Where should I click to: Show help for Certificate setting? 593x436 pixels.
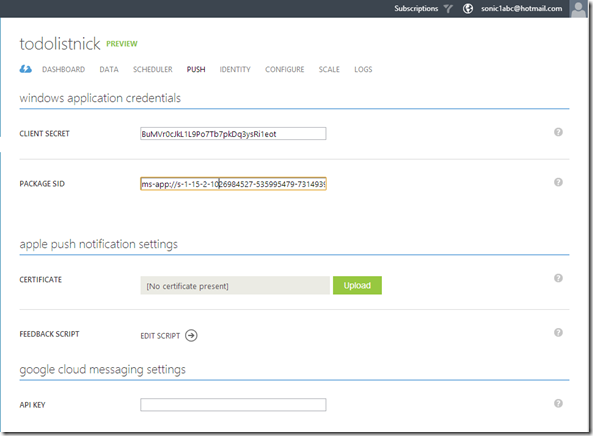(x=558, y=278)
